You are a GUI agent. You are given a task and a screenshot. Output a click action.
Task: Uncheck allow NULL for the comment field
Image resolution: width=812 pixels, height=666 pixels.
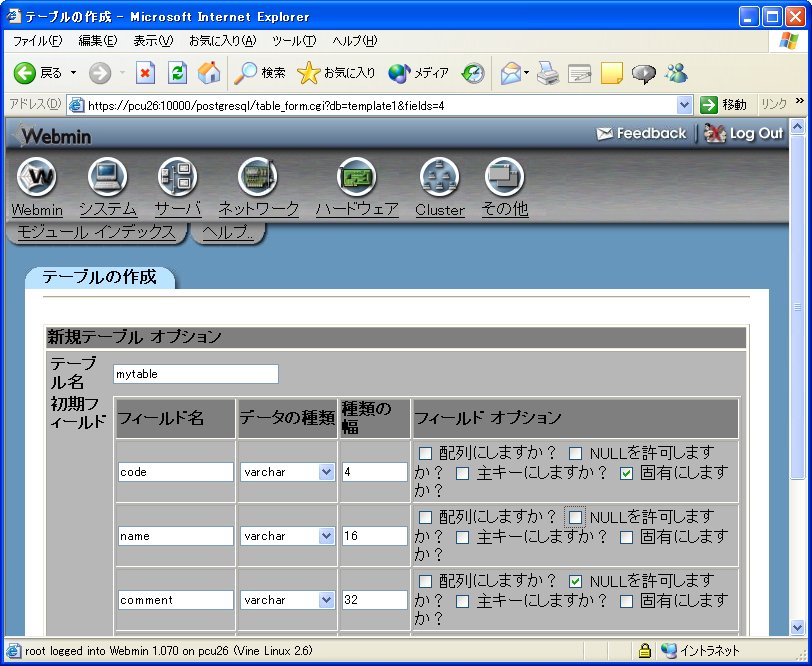click(x=575, y=581)
